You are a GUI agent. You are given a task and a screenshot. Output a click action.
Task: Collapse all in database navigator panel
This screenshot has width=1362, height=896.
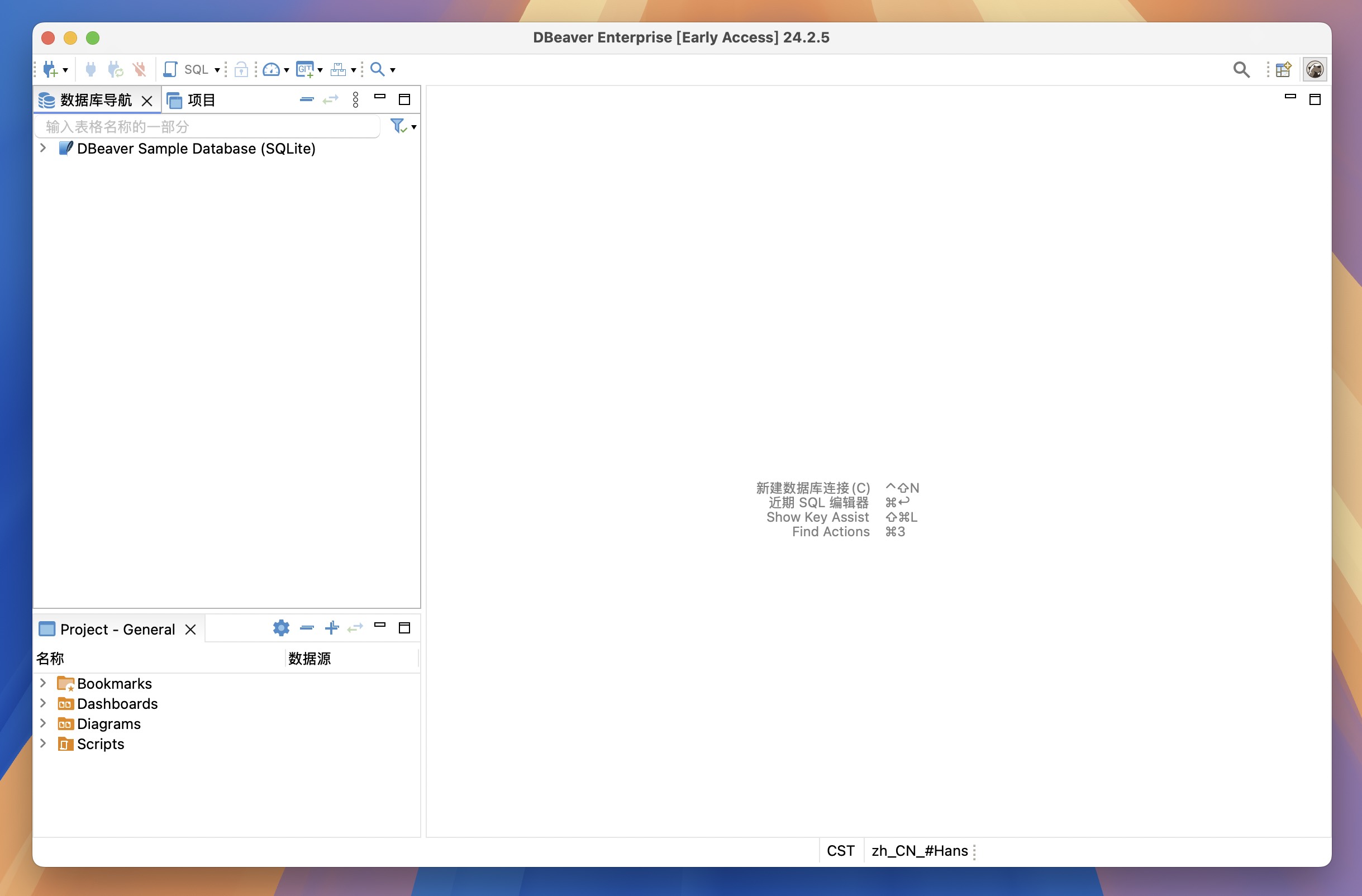[x=307, y=99]
